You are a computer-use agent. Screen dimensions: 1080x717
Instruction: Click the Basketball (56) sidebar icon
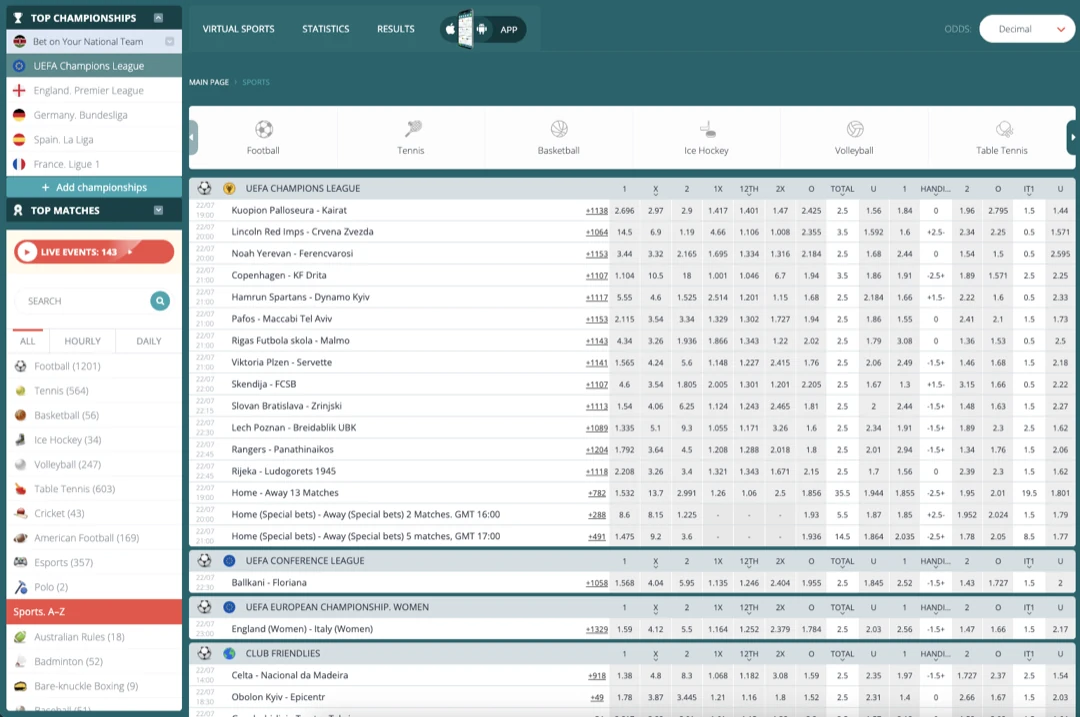pos(21,415)
